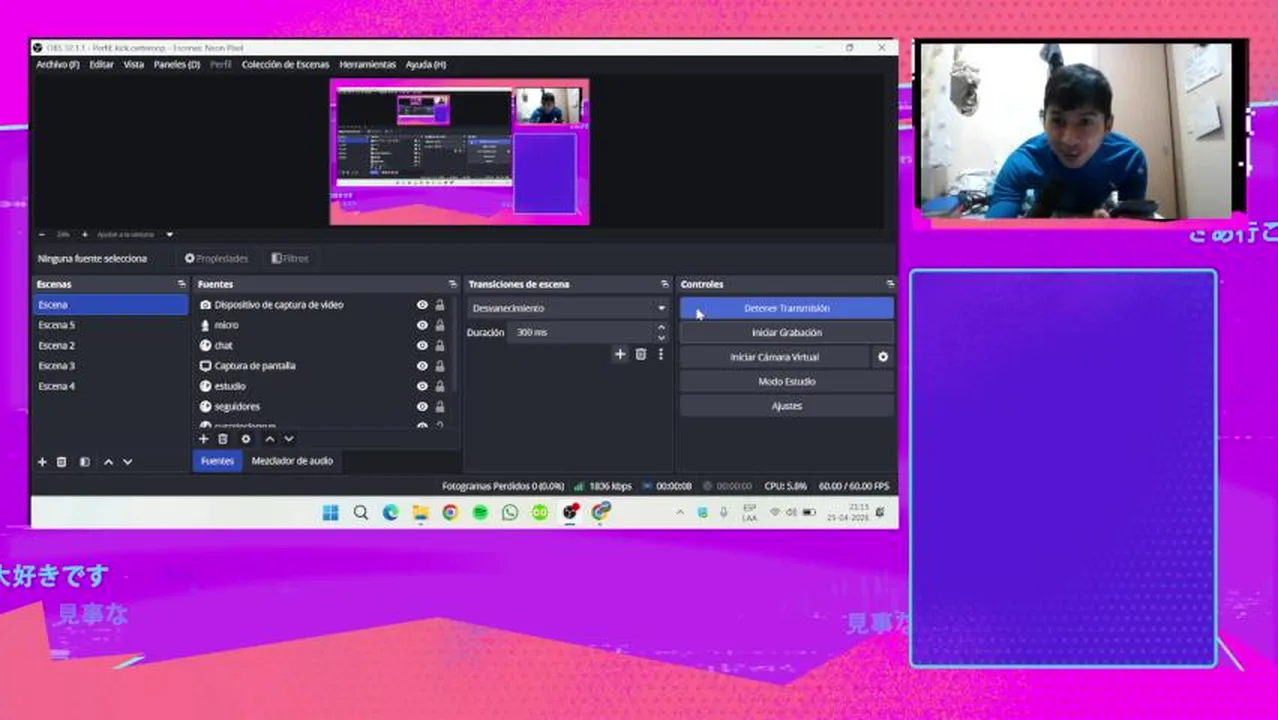Open virtual camera settings gear
This screenshot has height=720, width=1278.
(x=883, y=357)
